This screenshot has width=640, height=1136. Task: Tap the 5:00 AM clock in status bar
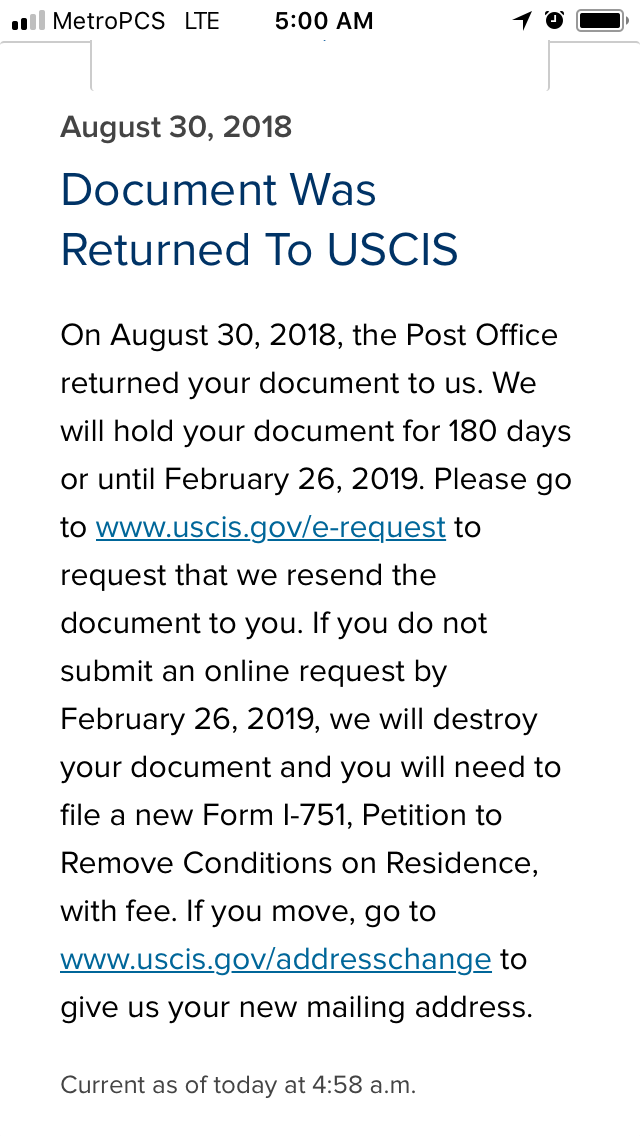[324, 21]
